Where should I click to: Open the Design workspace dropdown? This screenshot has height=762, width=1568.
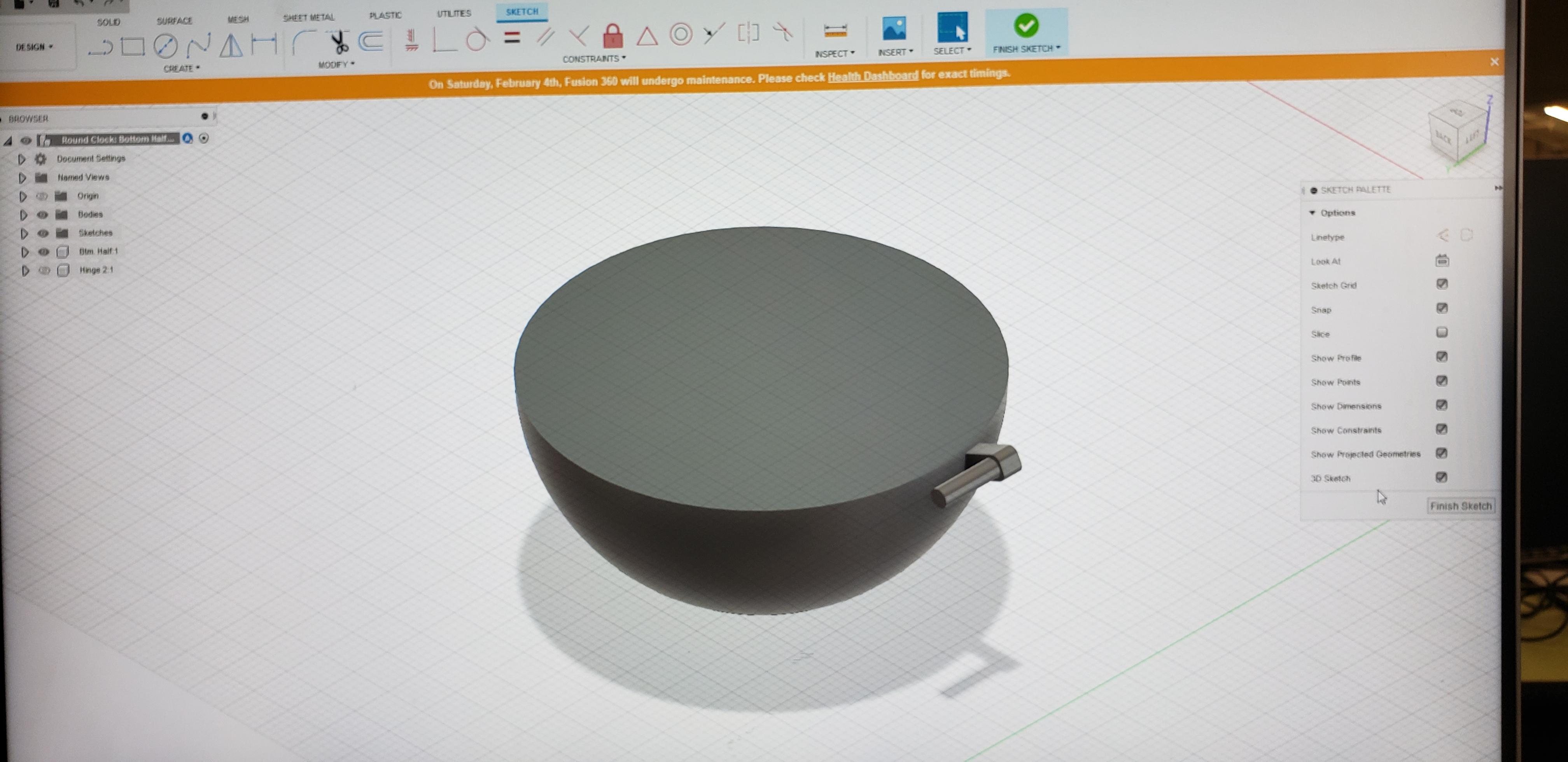[34, 47]
